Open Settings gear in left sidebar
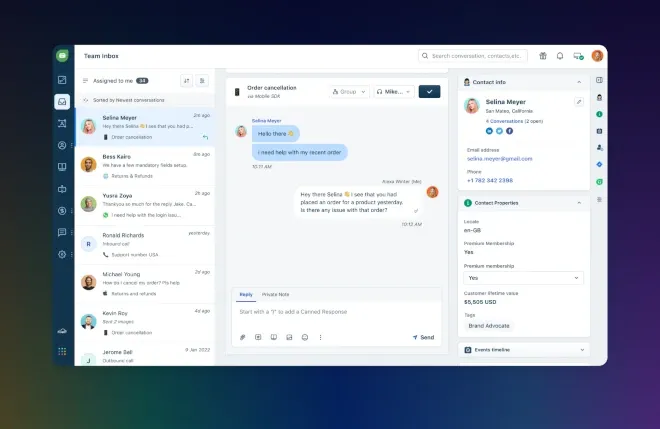Screen dimensions: 660x429 coord(62,255)
